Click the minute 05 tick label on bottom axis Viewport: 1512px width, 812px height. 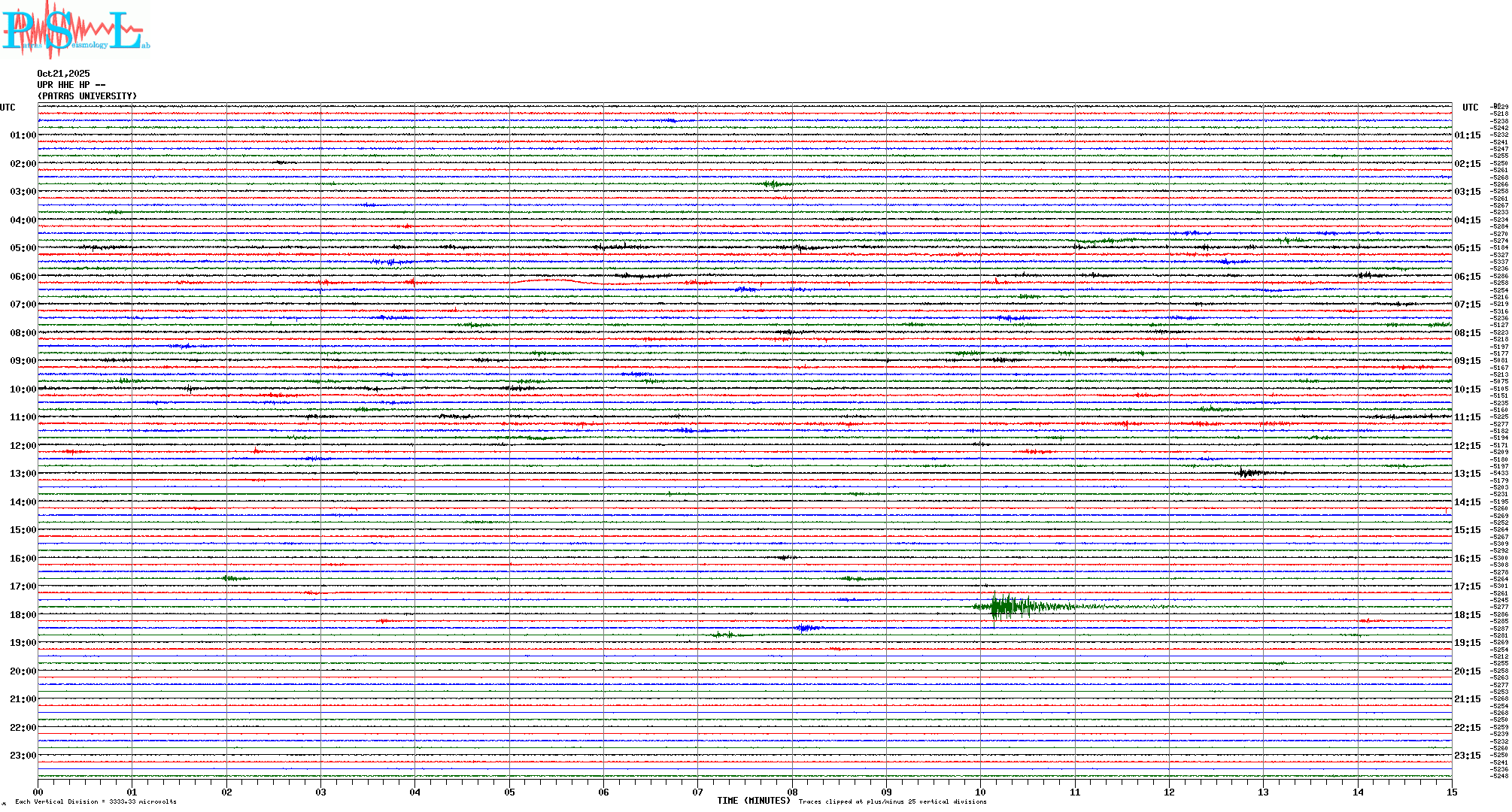pyautogui.click(x=509, y=792)
